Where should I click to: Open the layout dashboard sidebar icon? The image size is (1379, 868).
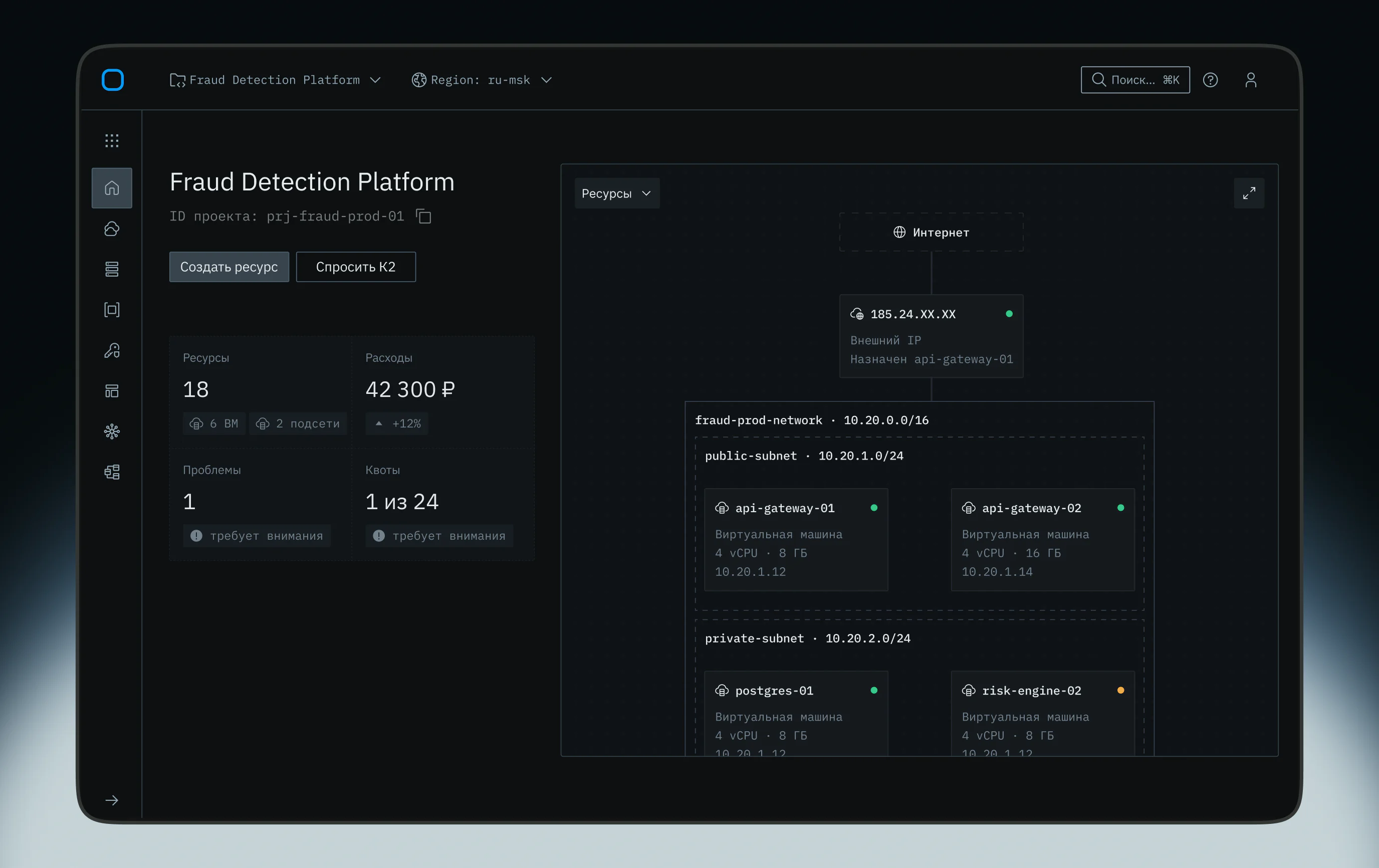click(x=112, y=391)
